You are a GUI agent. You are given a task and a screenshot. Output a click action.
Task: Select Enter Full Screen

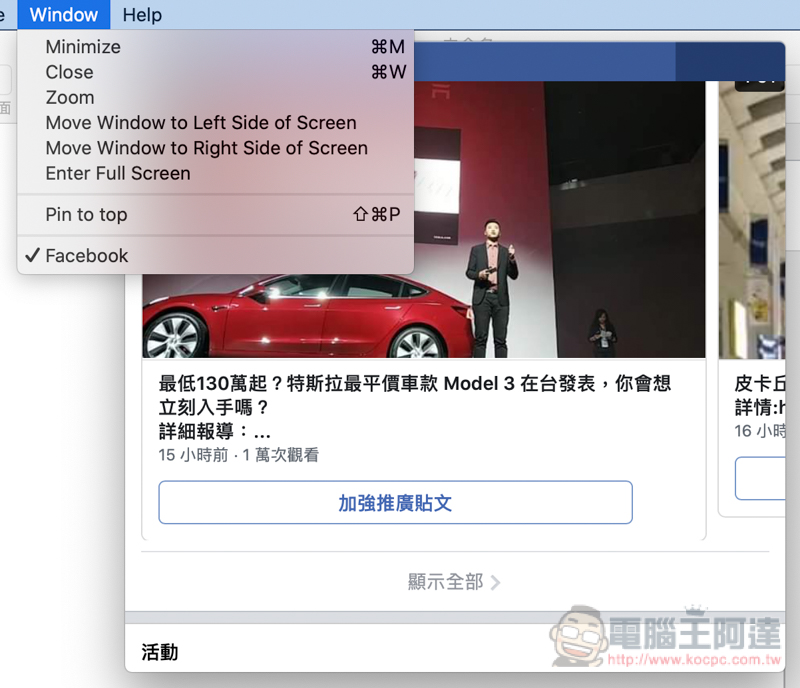click(215, 174)
